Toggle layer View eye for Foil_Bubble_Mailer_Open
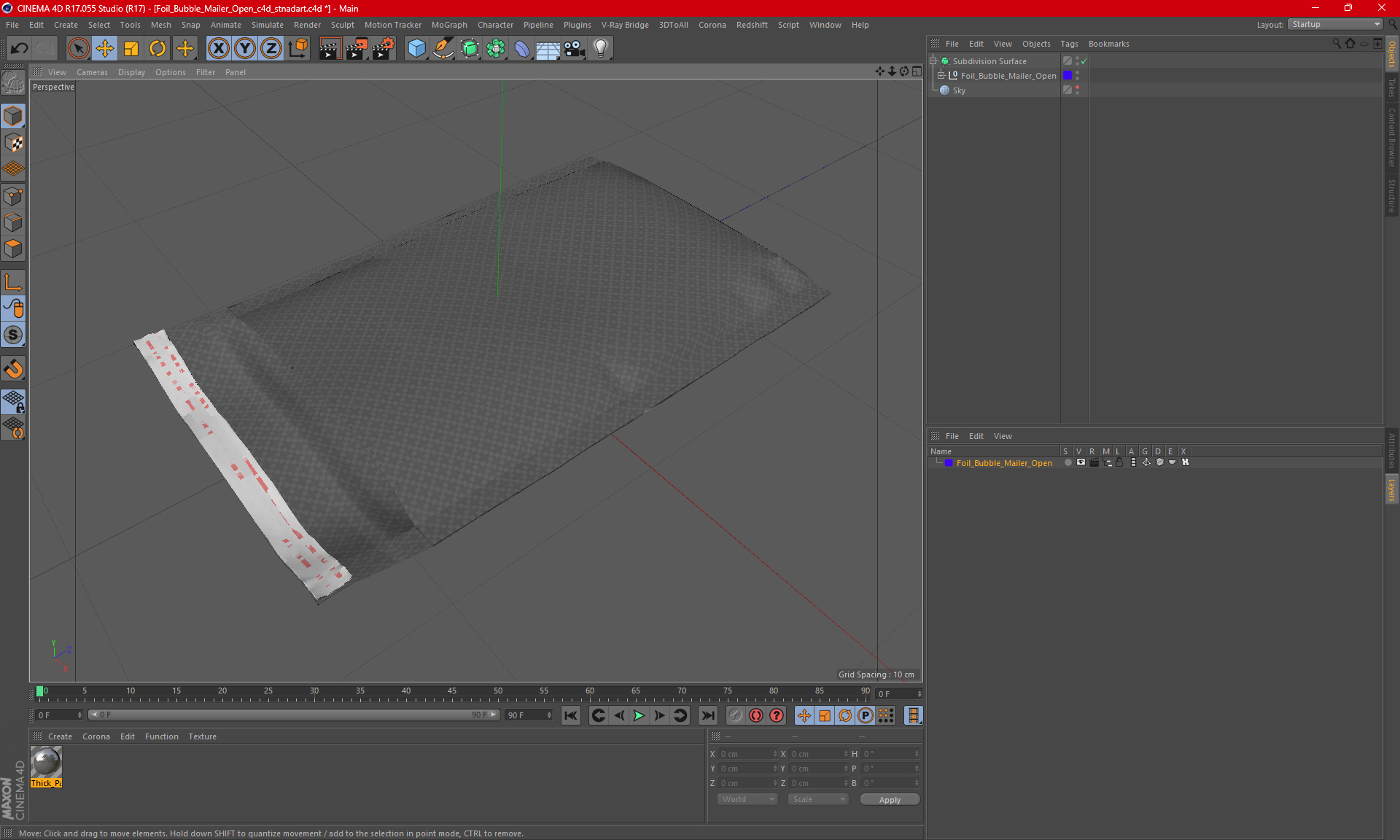Screen dimensions: 1400x840 coord(1081,463)
